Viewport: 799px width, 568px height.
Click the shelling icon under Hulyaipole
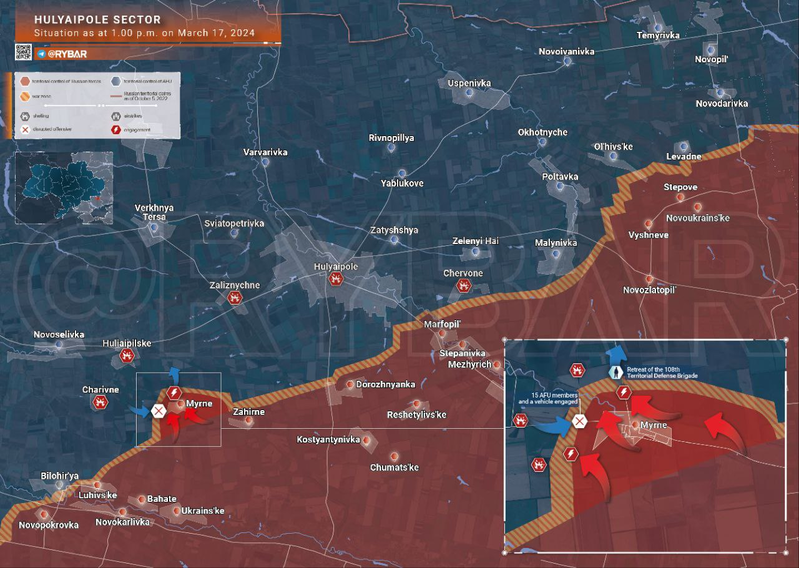coord(336,281)
